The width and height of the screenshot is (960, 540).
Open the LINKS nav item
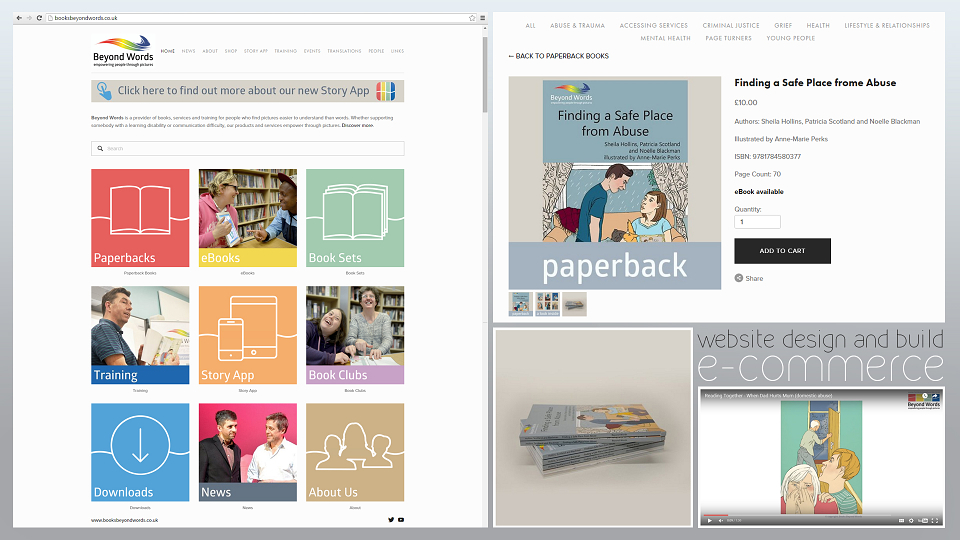coord(397,51)
